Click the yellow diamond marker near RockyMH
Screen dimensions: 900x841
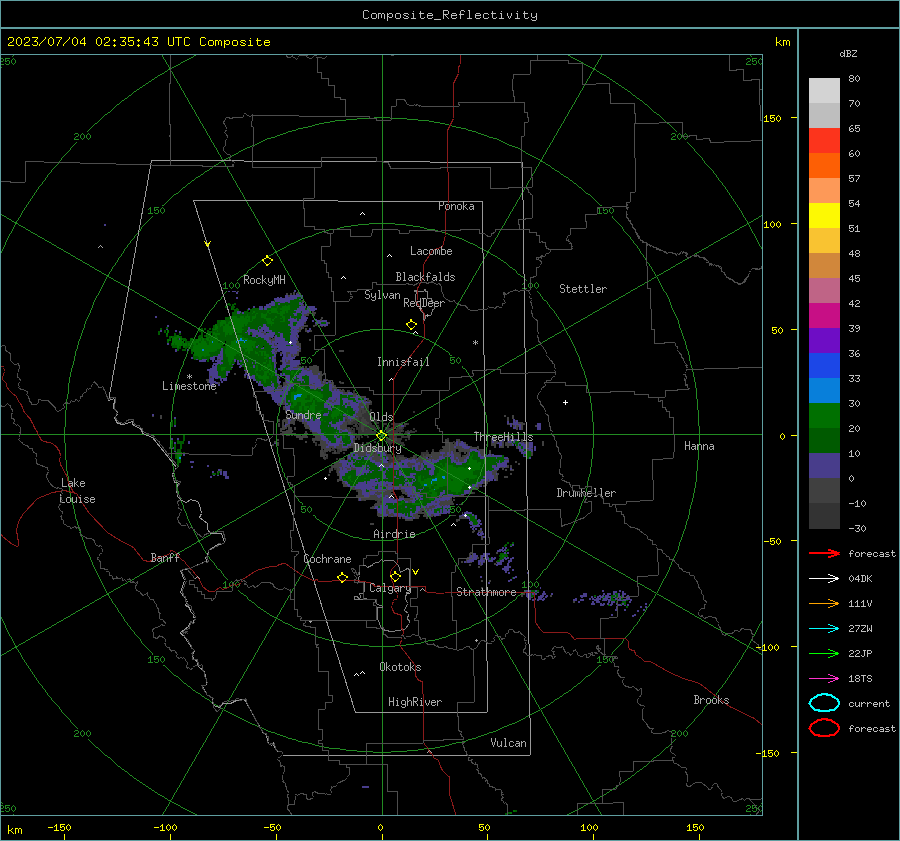click(x=267, y=261)
